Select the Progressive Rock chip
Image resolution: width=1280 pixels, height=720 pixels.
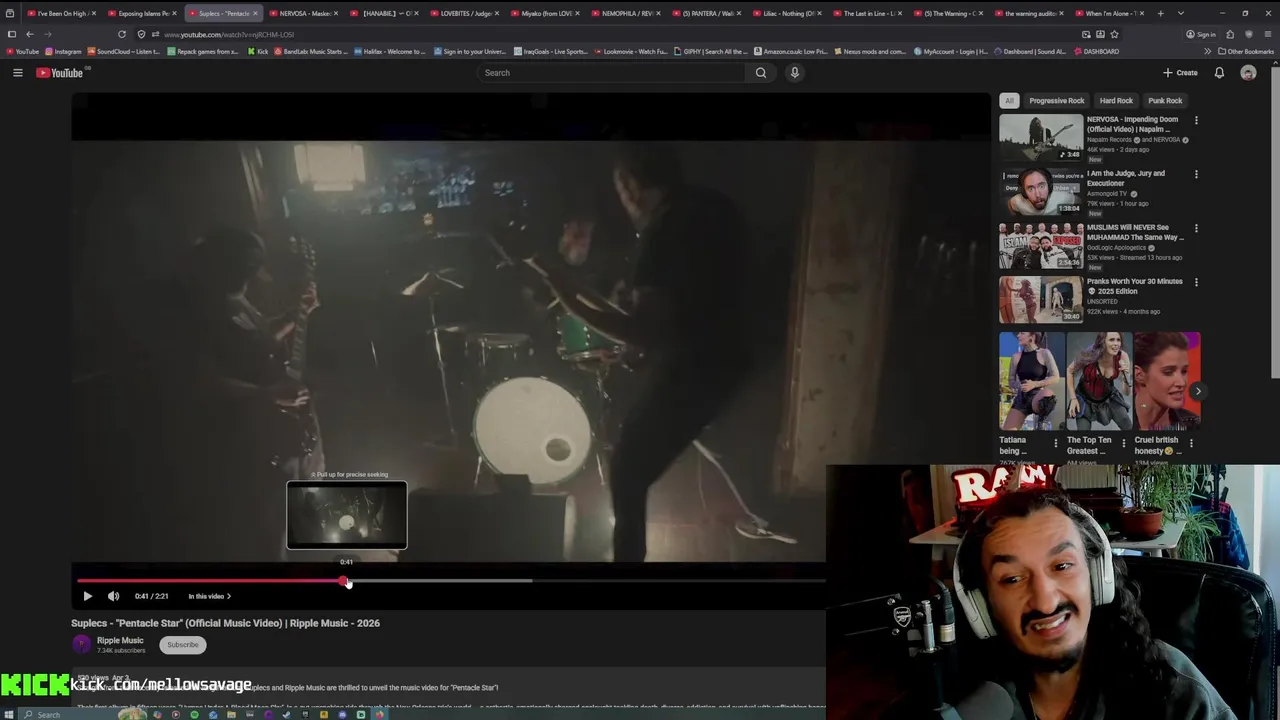[x=1056, y=100]
